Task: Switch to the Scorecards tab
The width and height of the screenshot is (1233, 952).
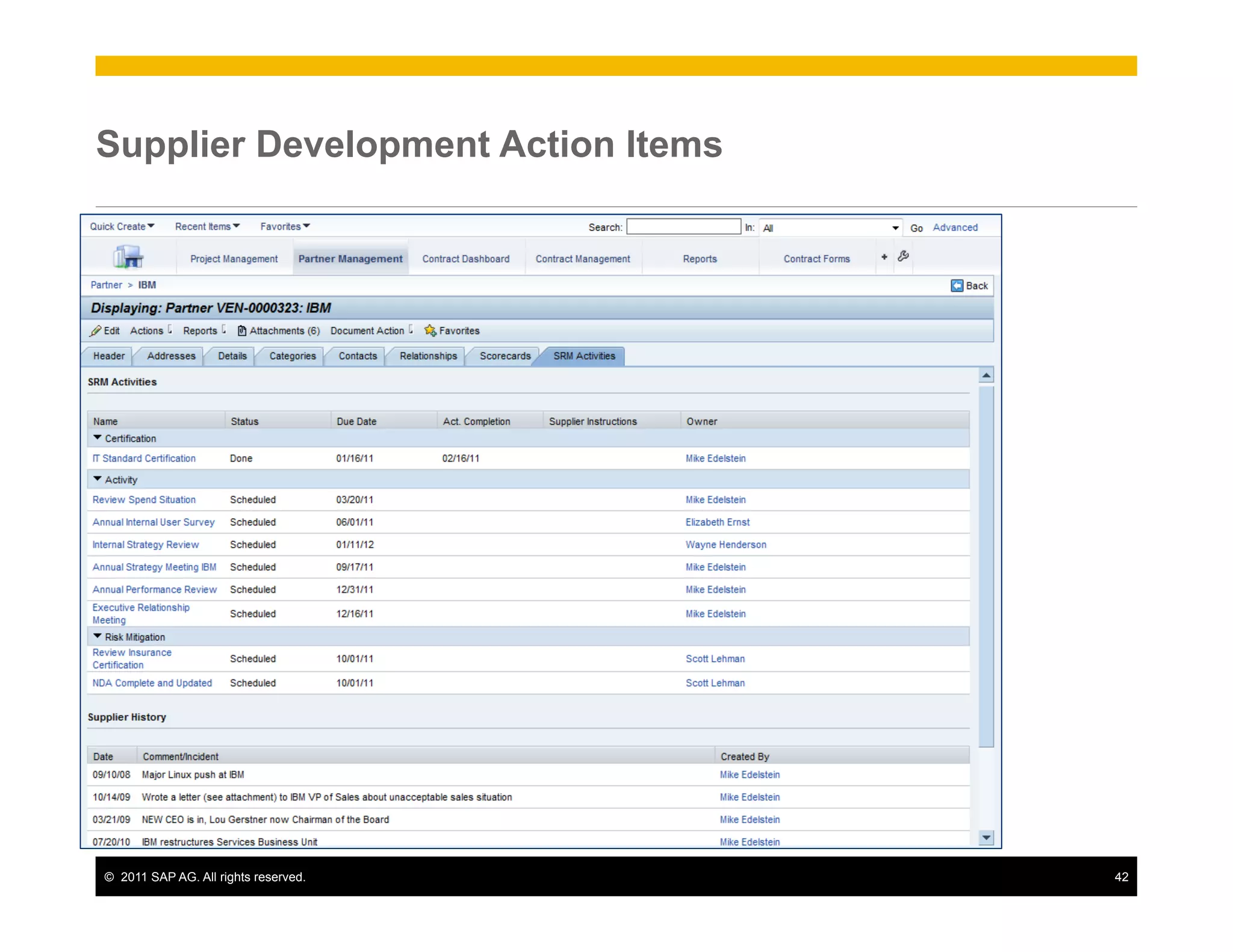Action: pyautogui.click(x=505, y=356)
